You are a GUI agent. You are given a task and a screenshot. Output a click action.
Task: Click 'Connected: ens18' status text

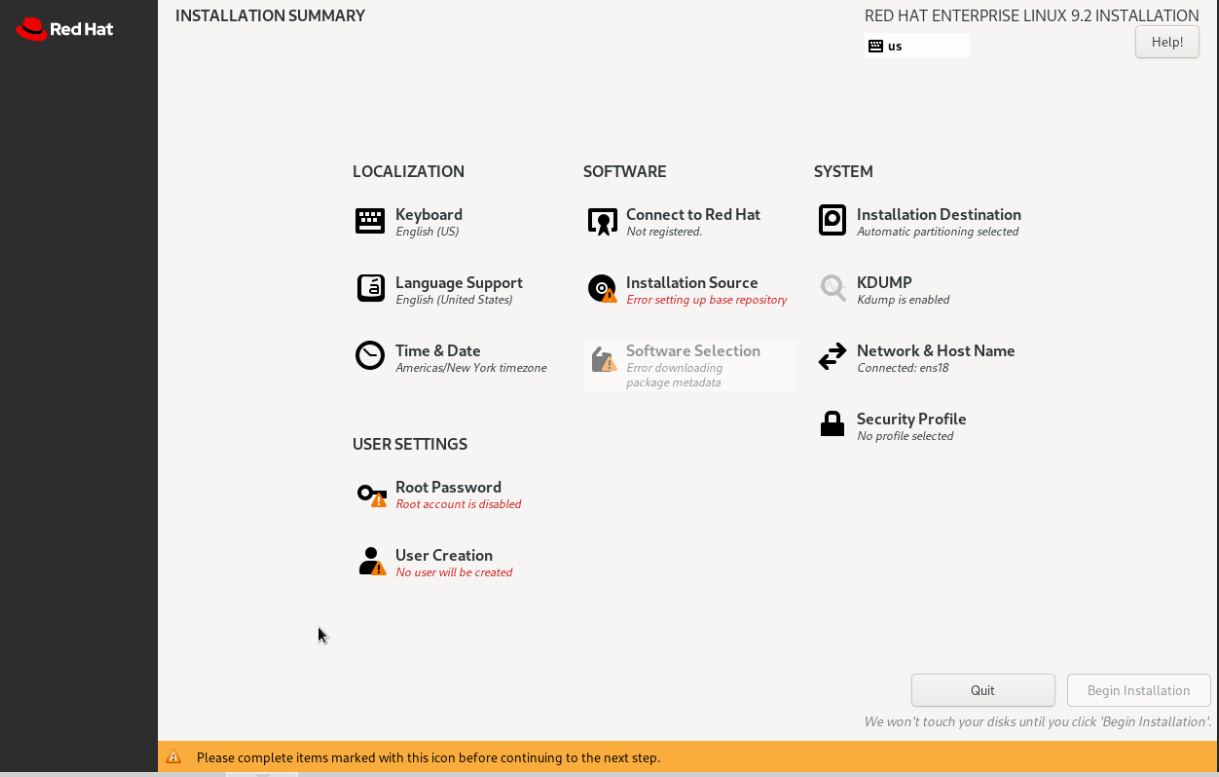coord(903,368)
